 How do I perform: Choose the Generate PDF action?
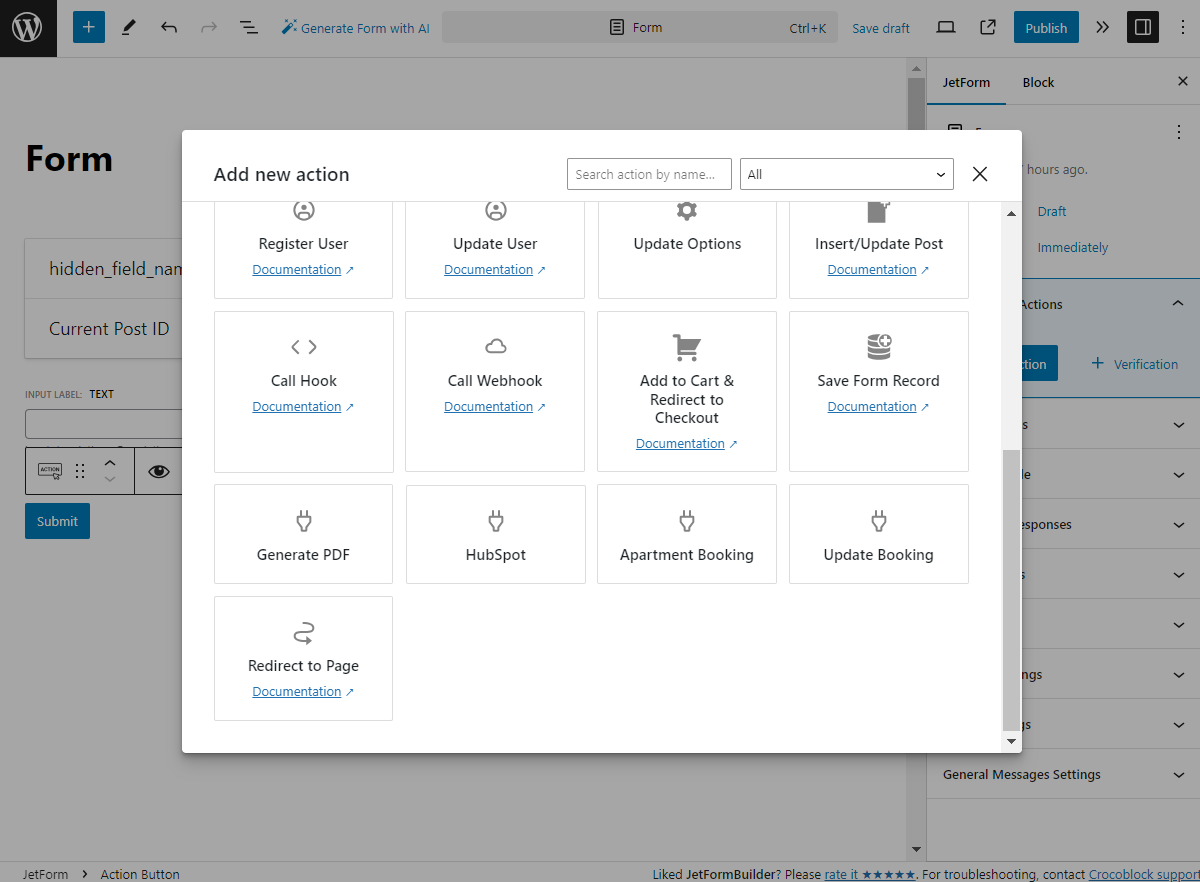[x=303, y=533]
